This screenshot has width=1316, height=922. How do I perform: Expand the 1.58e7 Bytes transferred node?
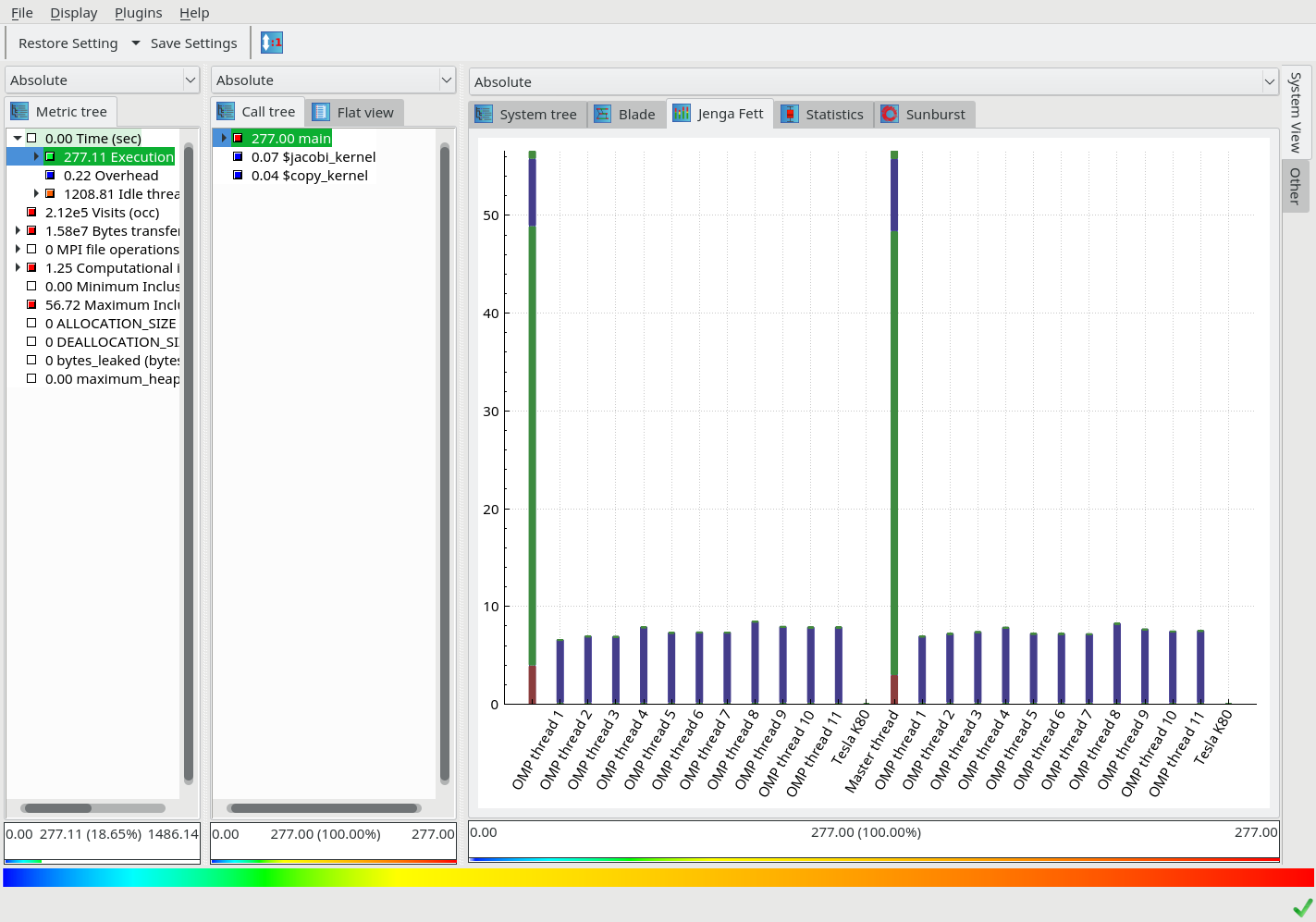[18, 230]
